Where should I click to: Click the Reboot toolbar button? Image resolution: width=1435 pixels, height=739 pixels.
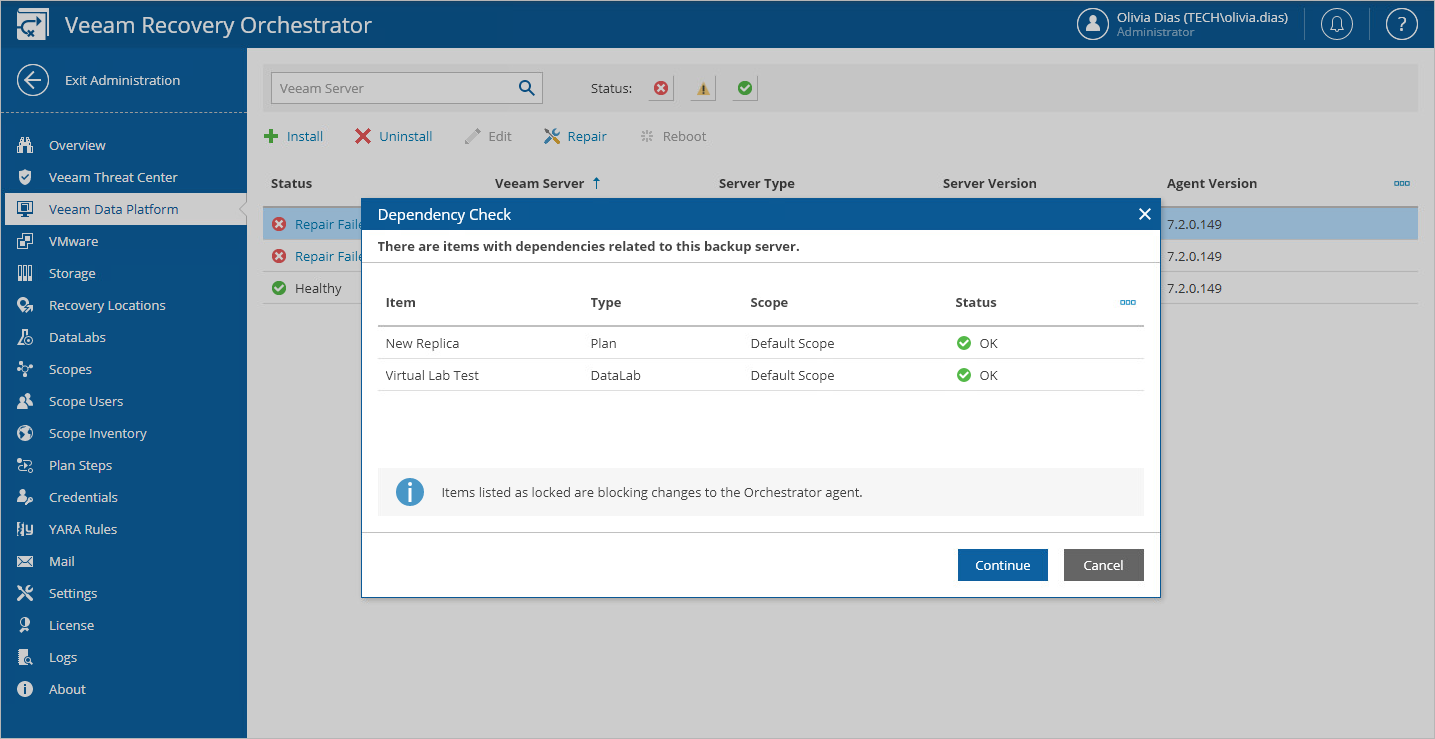(x=673, y=136)
